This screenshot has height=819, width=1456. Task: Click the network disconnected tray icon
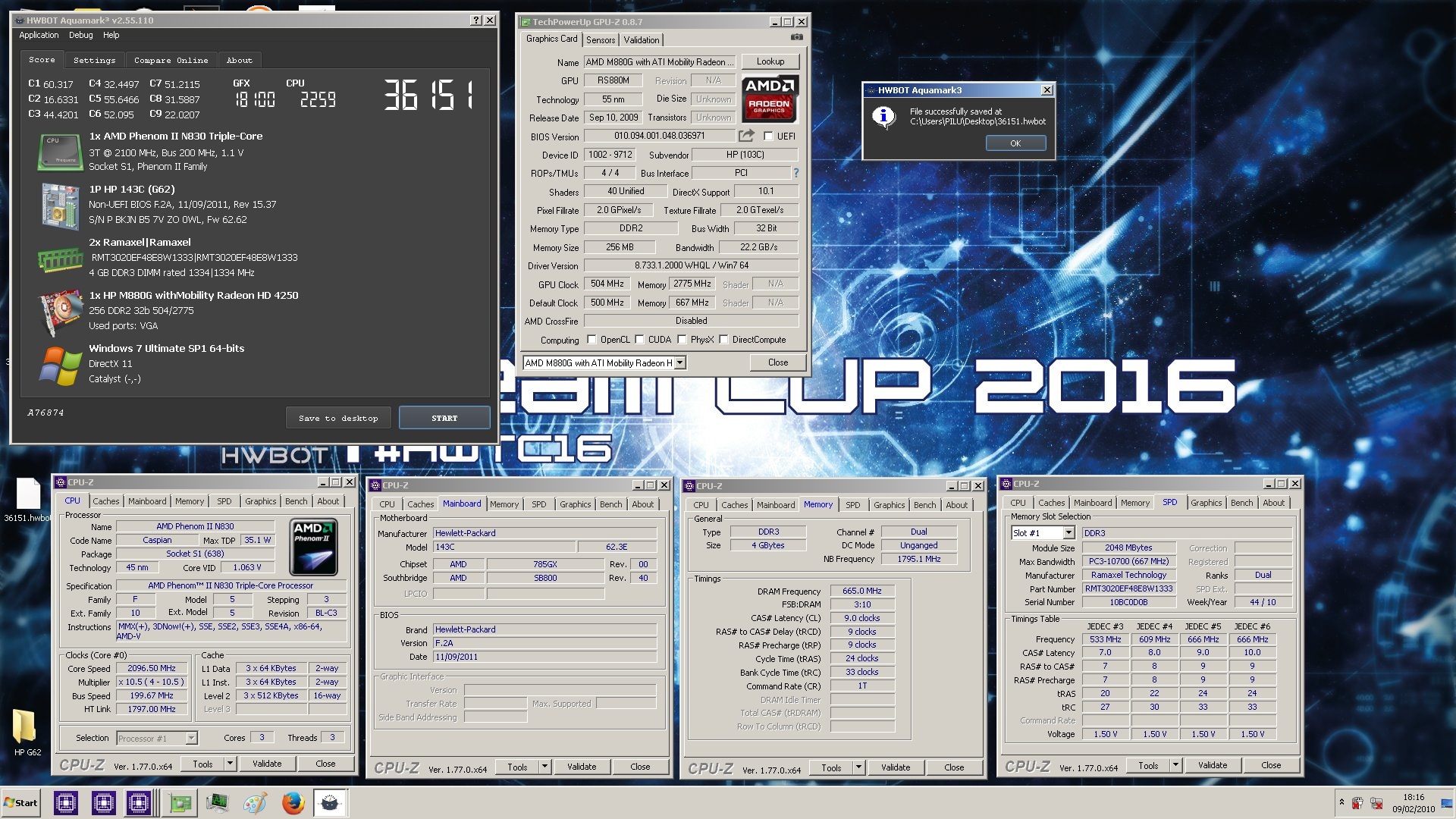point(1376,802)
